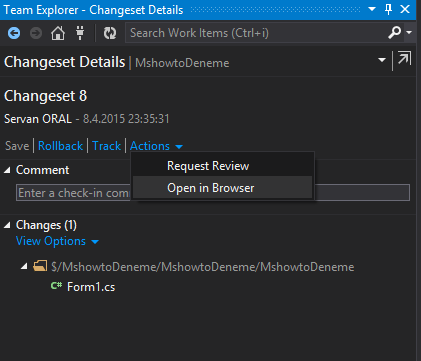Collapse the MshowtoDeneme folder node

click(x=24, y=266)
